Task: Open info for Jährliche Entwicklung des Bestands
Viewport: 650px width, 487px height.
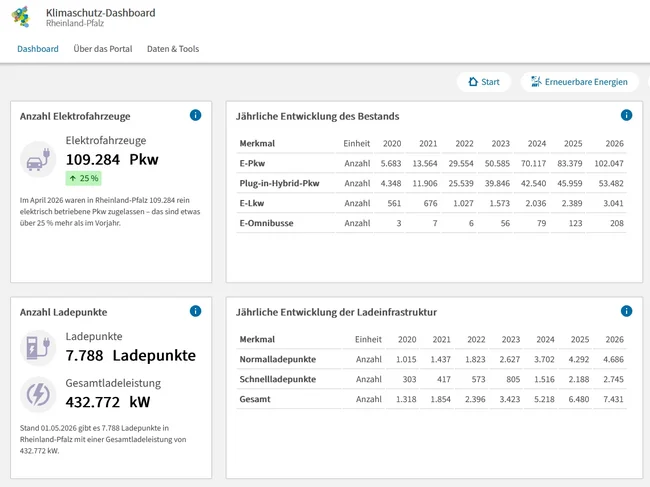Action: [x=626, y=115]
